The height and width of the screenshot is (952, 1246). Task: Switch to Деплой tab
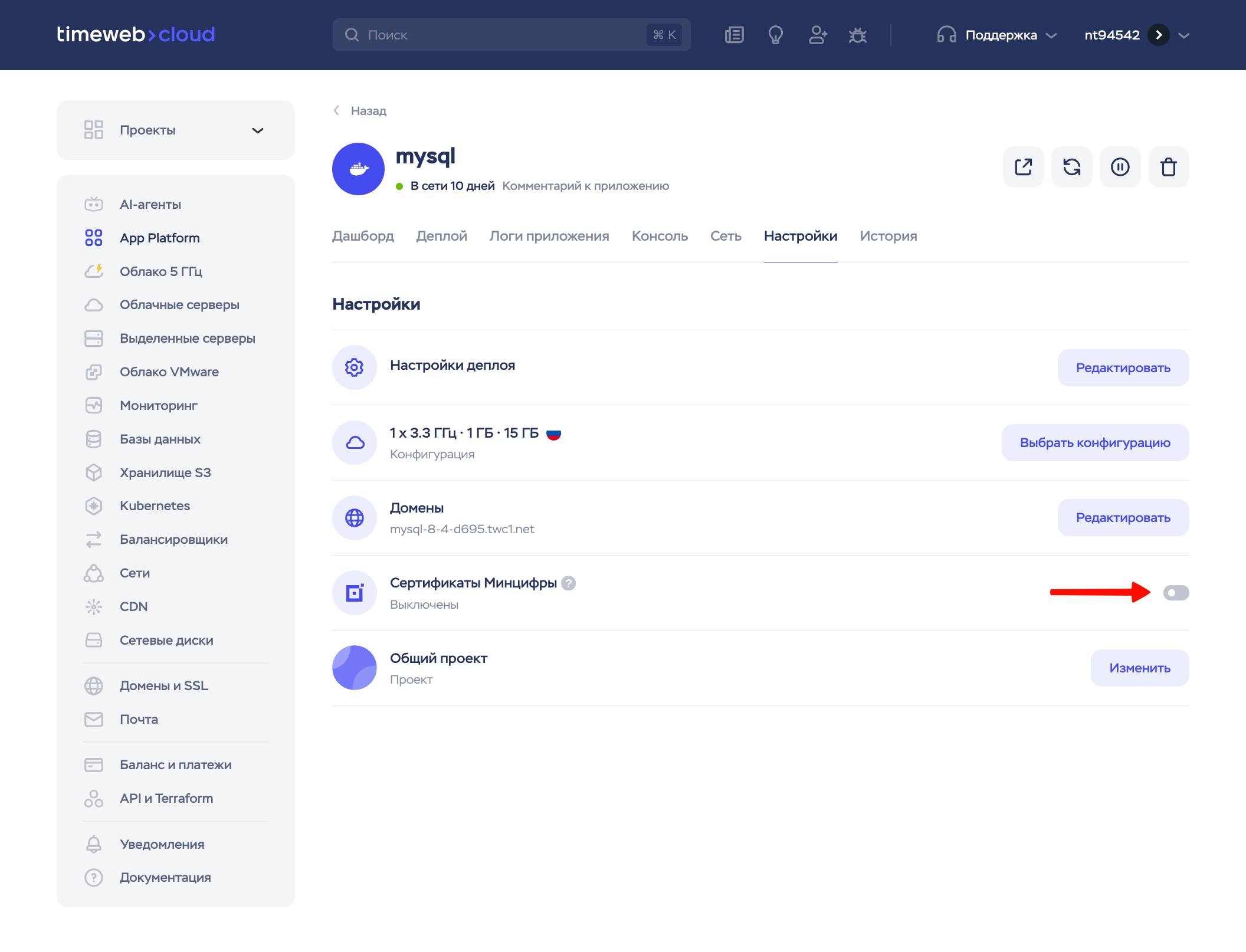(x=441, y=236)
